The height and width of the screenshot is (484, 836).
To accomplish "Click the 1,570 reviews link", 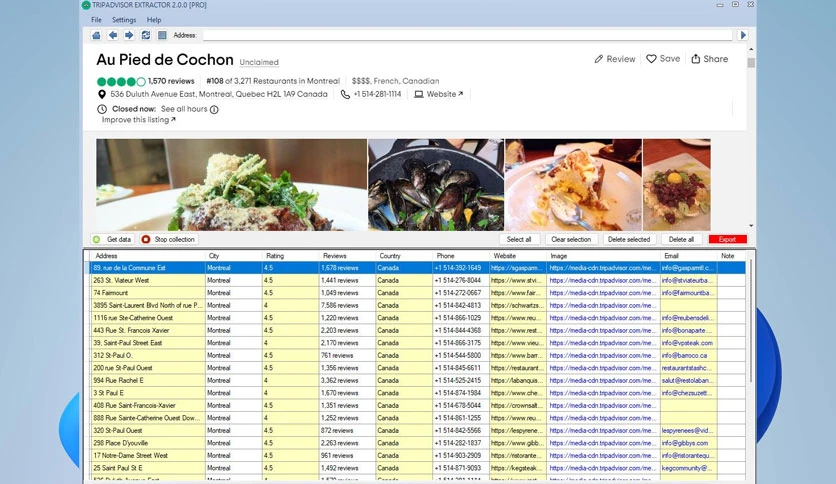I will [171, 81].
